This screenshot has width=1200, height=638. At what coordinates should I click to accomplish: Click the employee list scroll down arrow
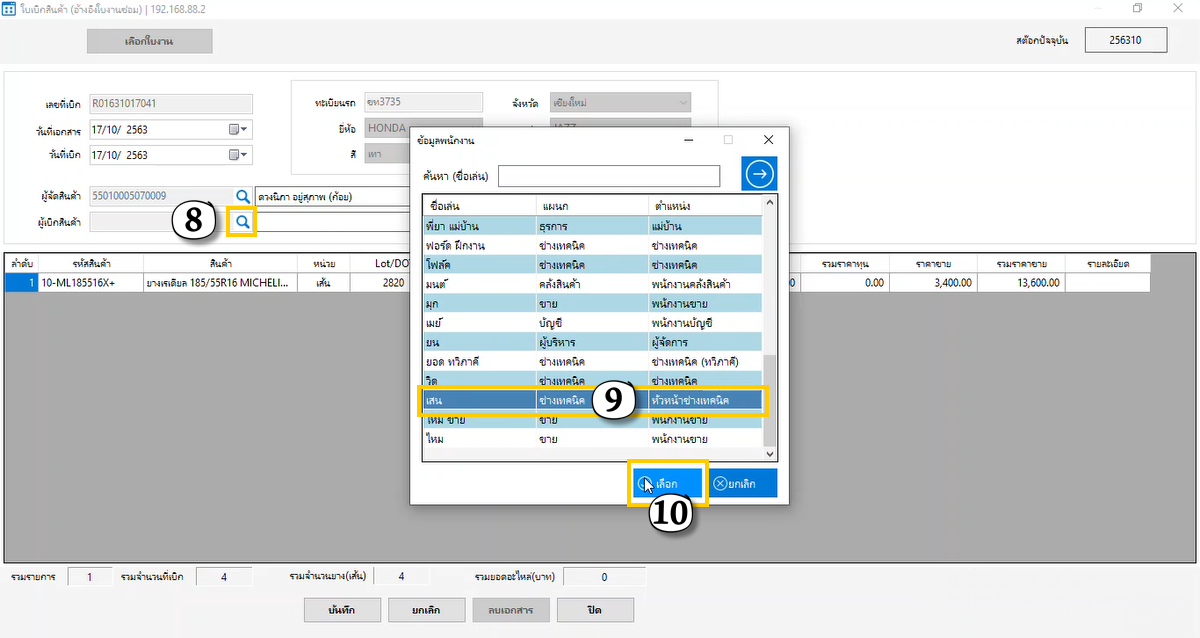click(x=770, y=454)
